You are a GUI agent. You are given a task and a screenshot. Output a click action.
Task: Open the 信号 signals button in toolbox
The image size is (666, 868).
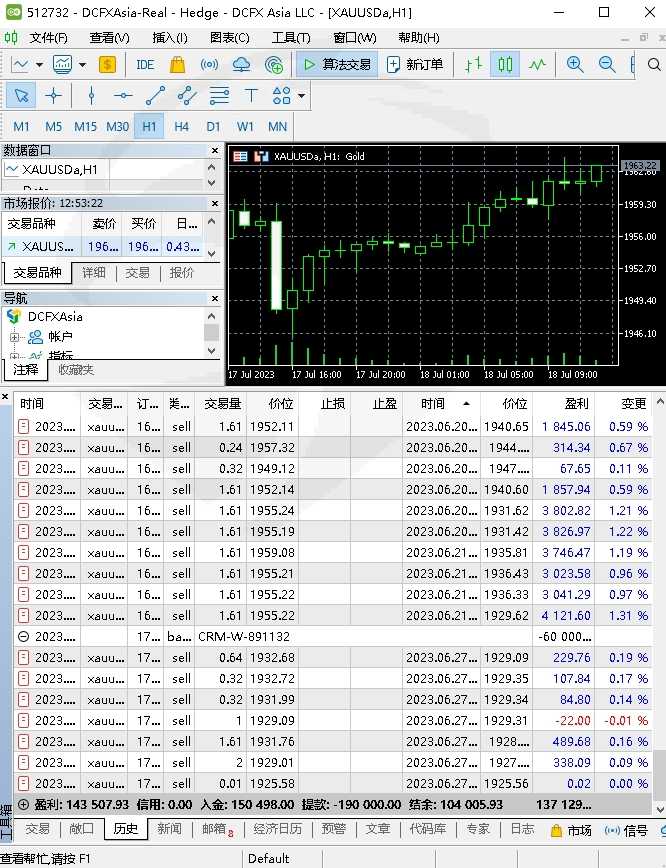pyautogui.click(x=626, y=830)
